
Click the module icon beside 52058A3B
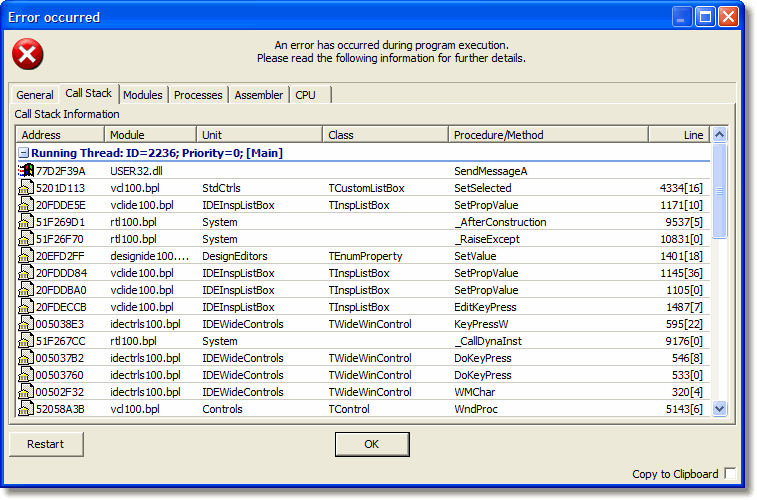point(26,409)
